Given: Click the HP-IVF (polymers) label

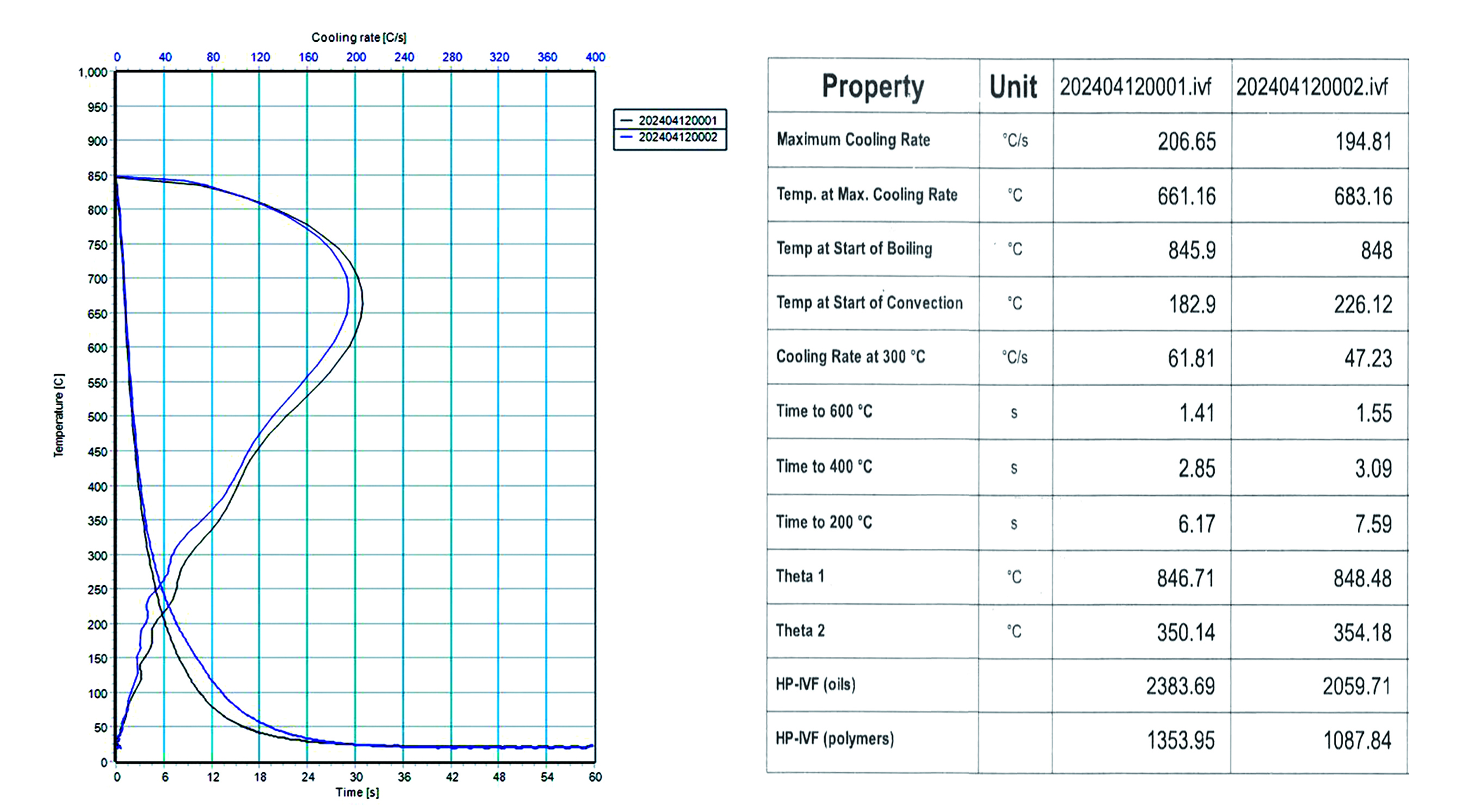Looking at the screenshot, I should 835,739.
